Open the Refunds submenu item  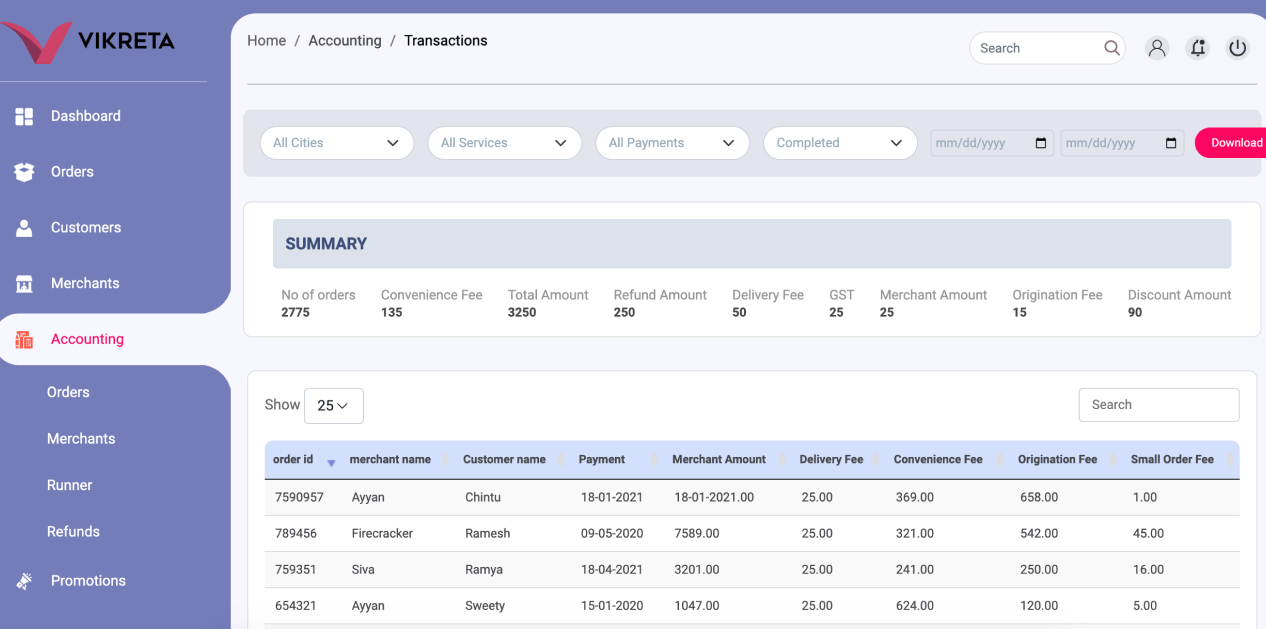73,532
